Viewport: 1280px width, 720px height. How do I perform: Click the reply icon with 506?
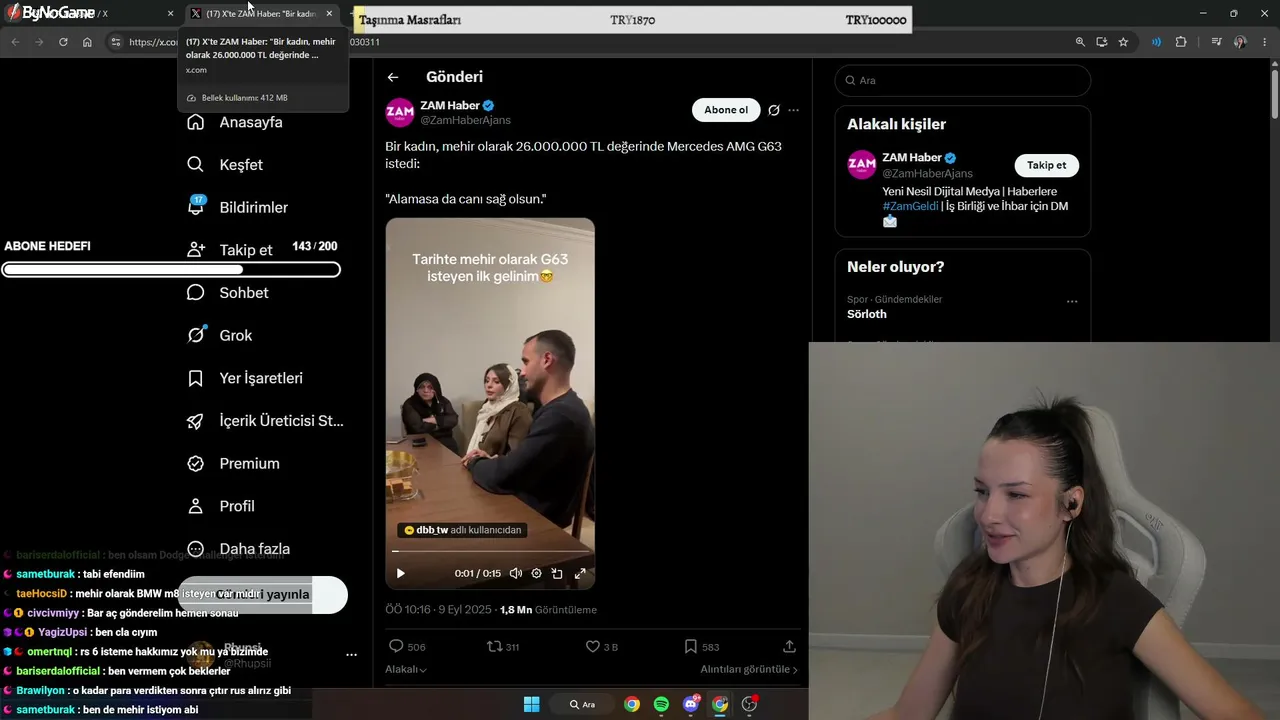[396, 646]
